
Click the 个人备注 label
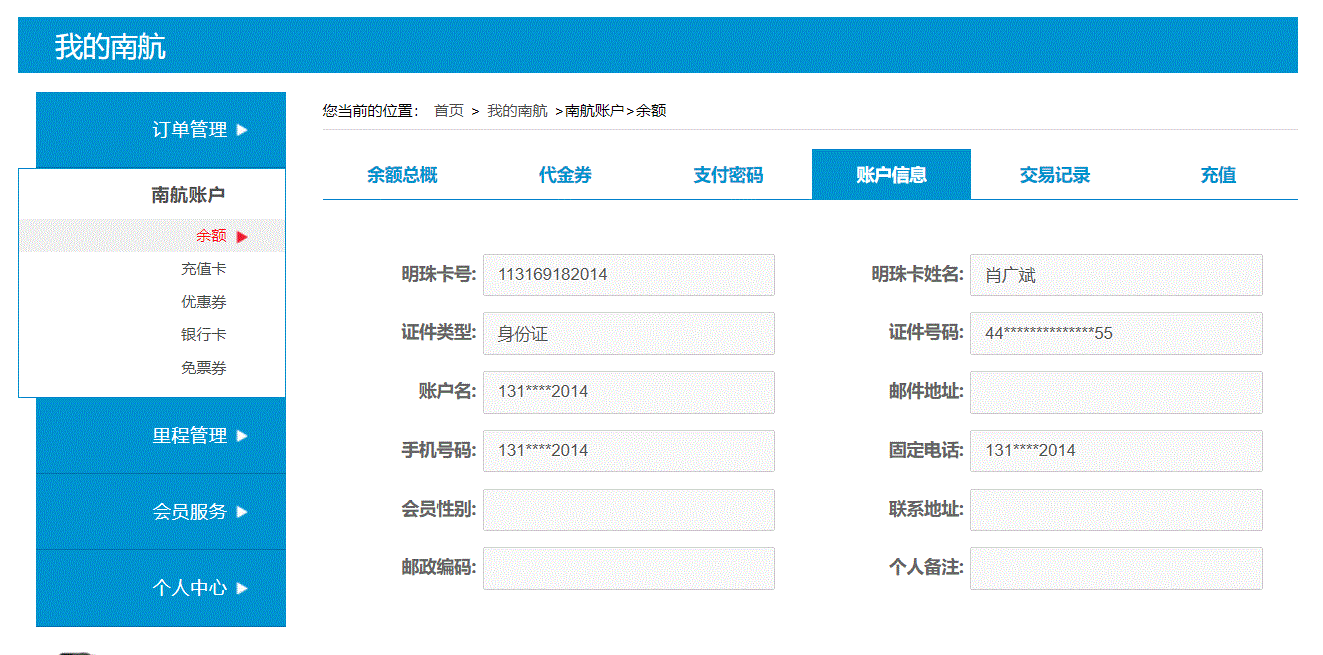pyautogui.click(x=926, y=568)
